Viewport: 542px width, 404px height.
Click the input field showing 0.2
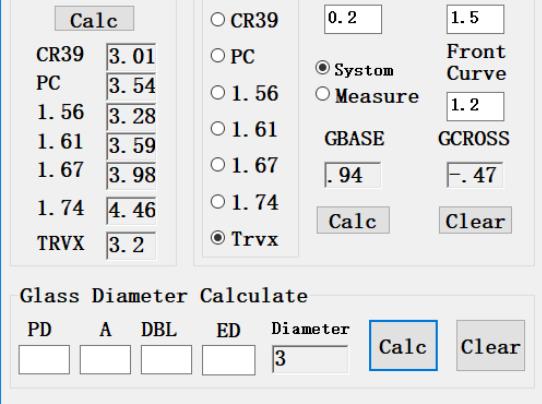[353, 19]
